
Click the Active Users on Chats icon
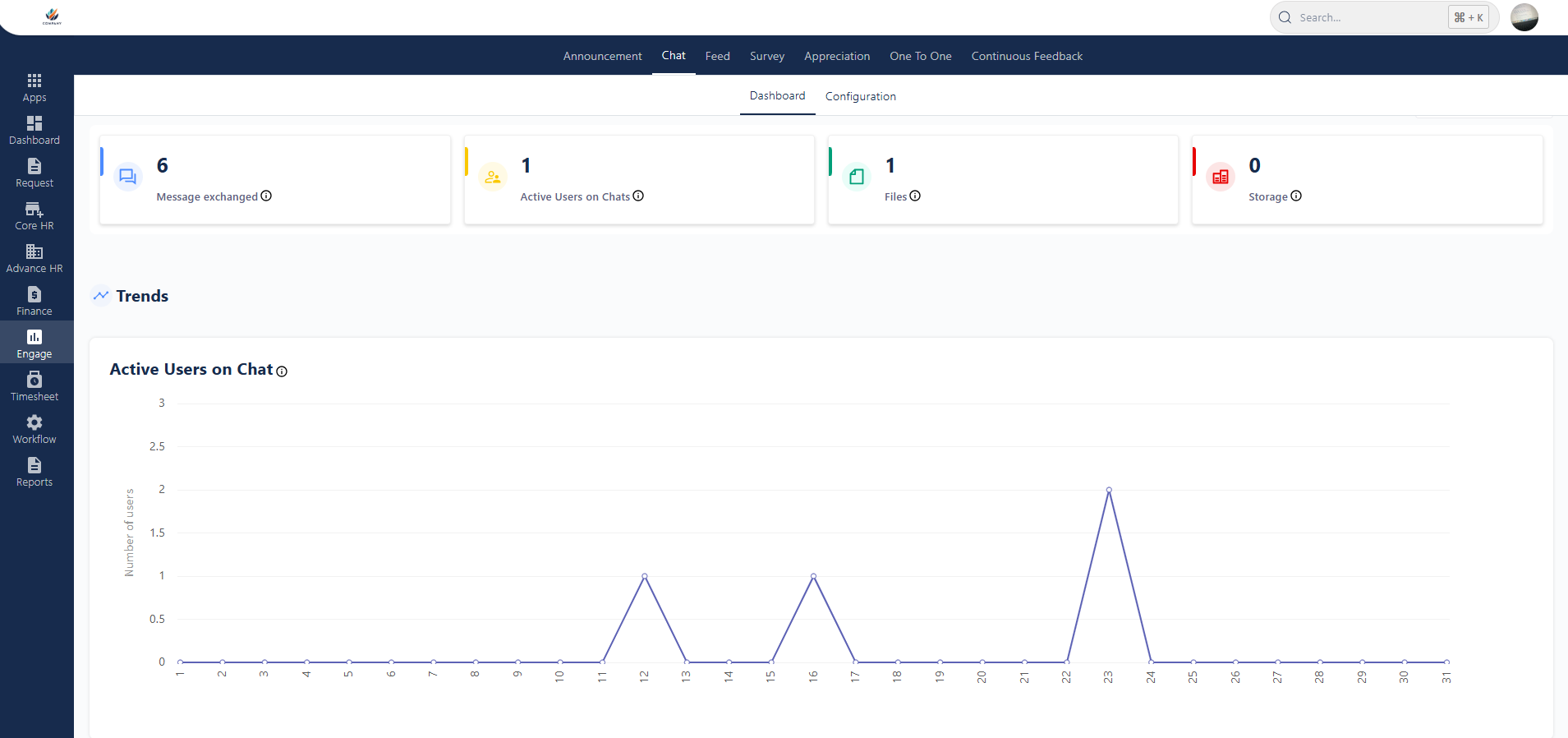click(493, 177)
